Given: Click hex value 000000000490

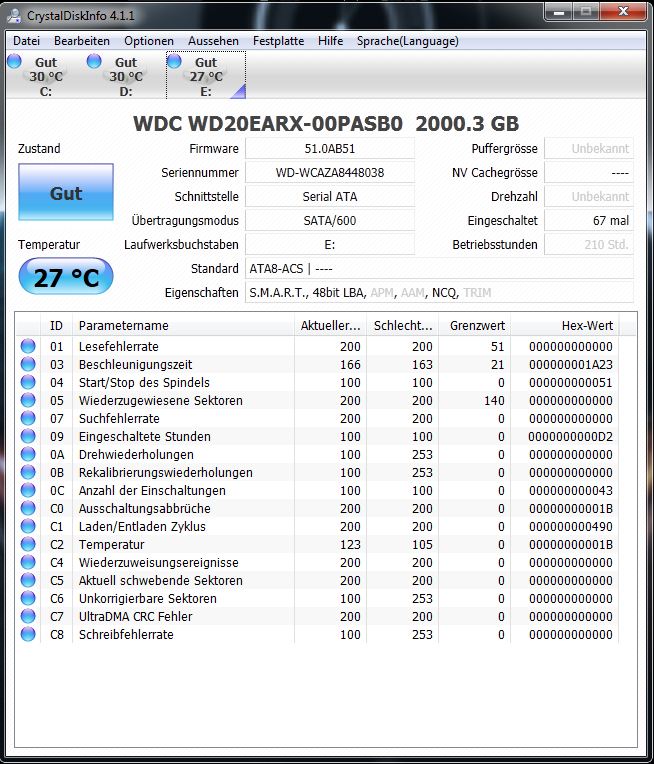Looking at the screenshot, I should [x=571, y=527].
